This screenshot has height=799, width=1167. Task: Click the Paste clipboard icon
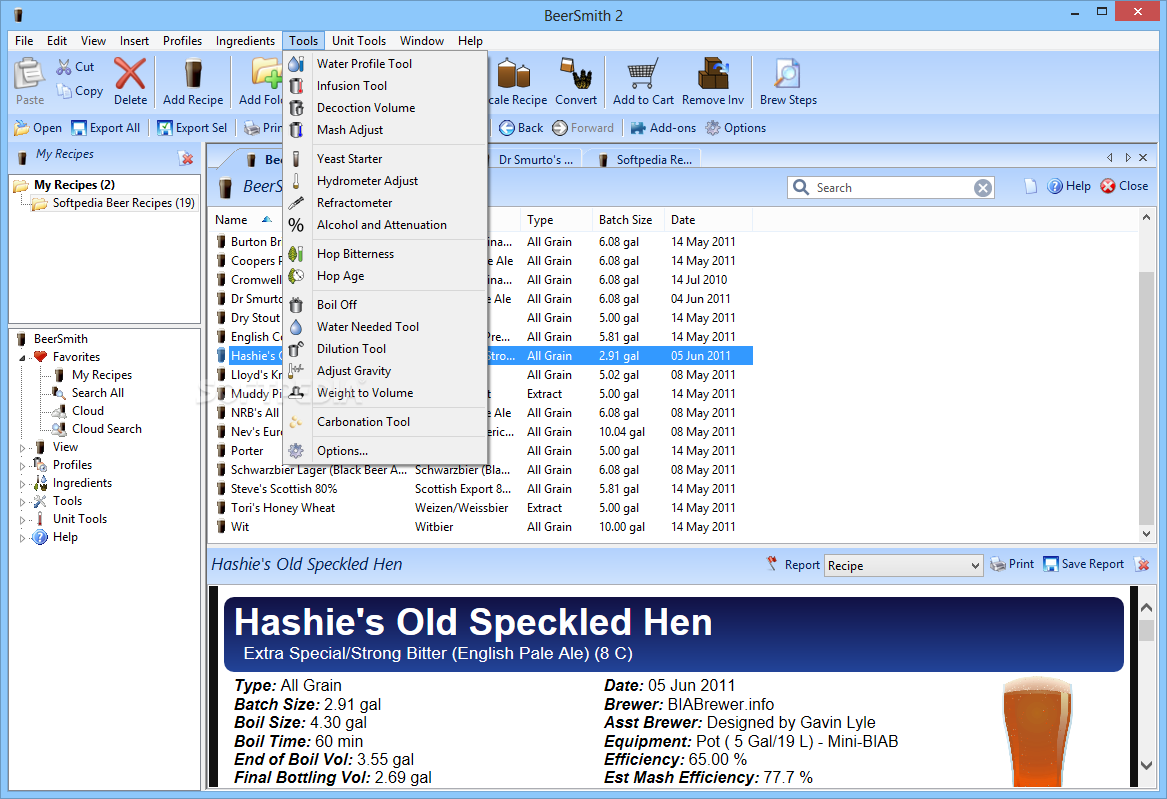(x=30, y=73)
